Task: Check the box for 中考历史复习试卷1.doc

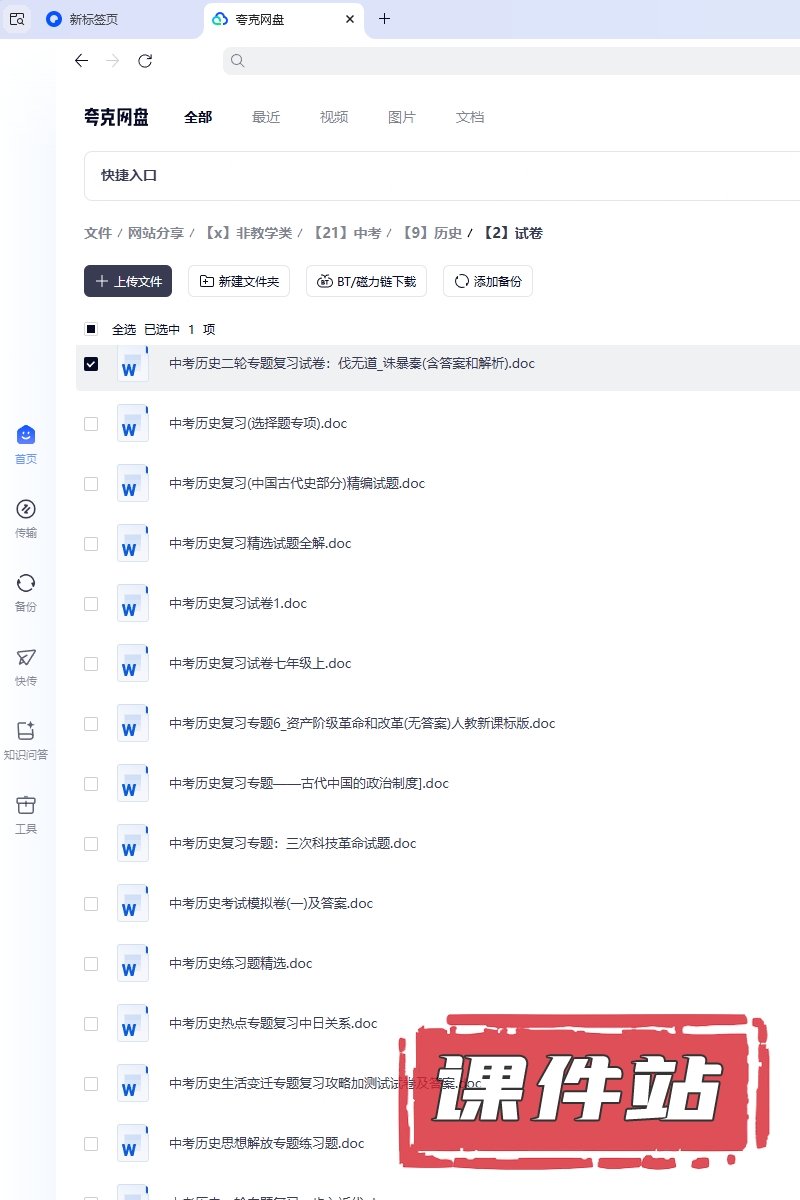Action: point(91,604)
